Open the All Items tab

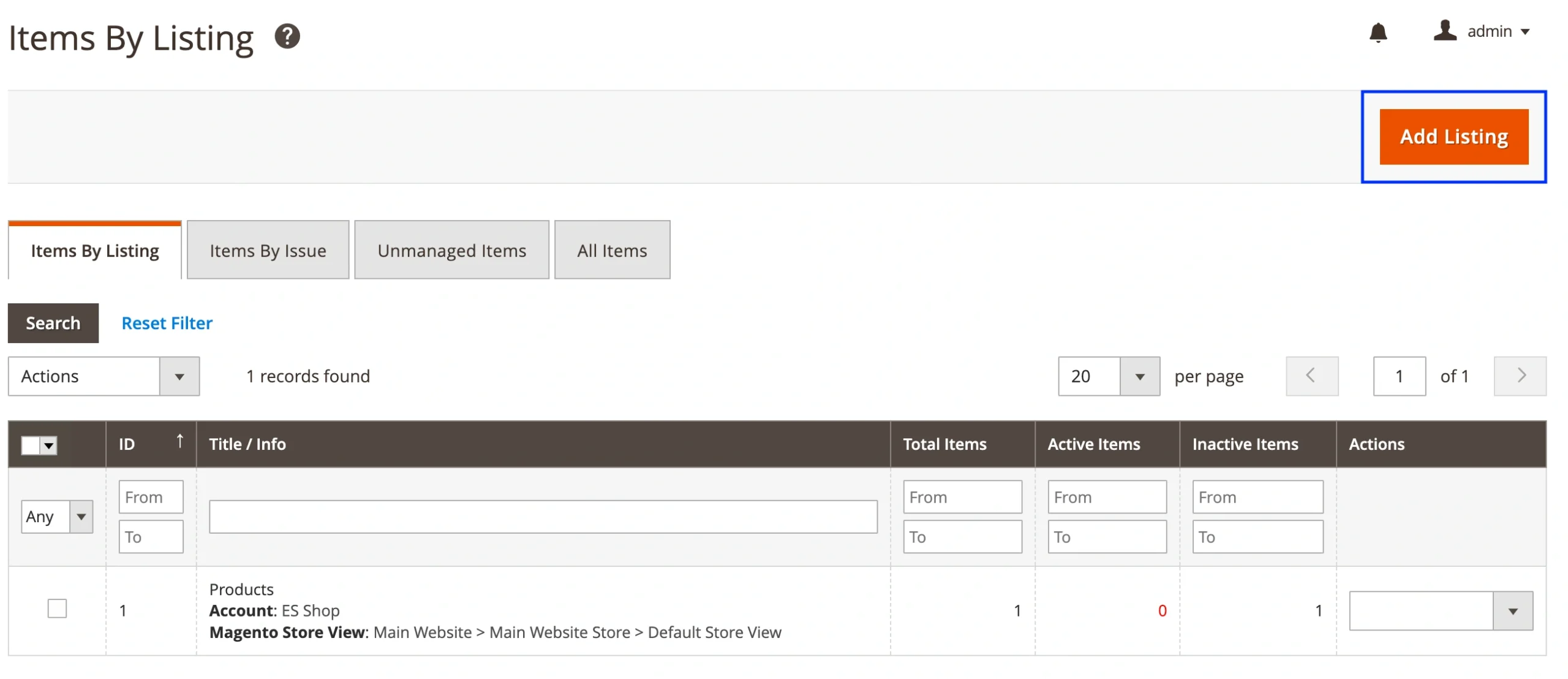pyautogui.click(x=611, y=251)
